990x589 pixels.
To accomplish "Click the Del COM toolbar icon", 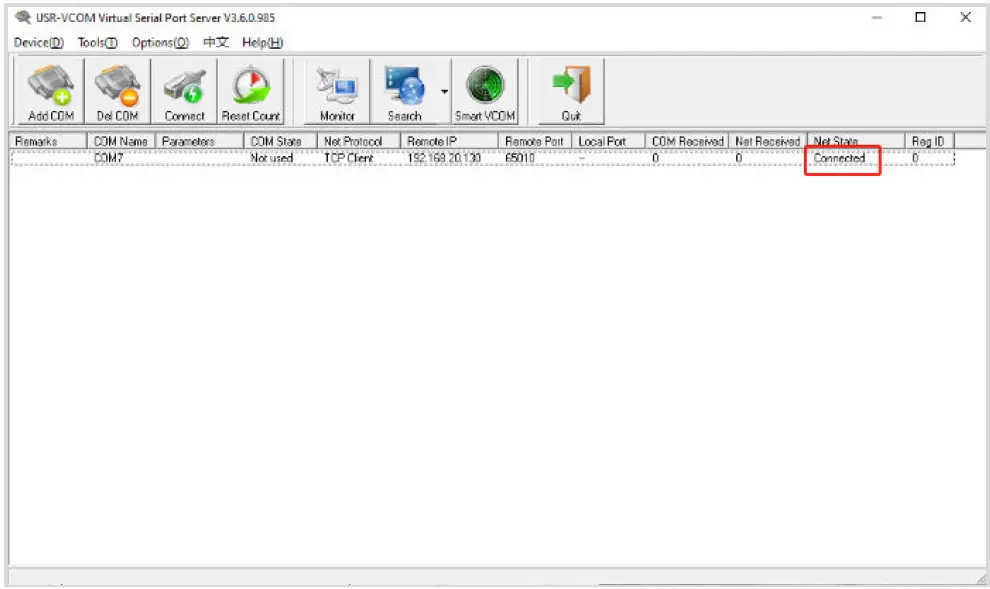I will (117, 92).
